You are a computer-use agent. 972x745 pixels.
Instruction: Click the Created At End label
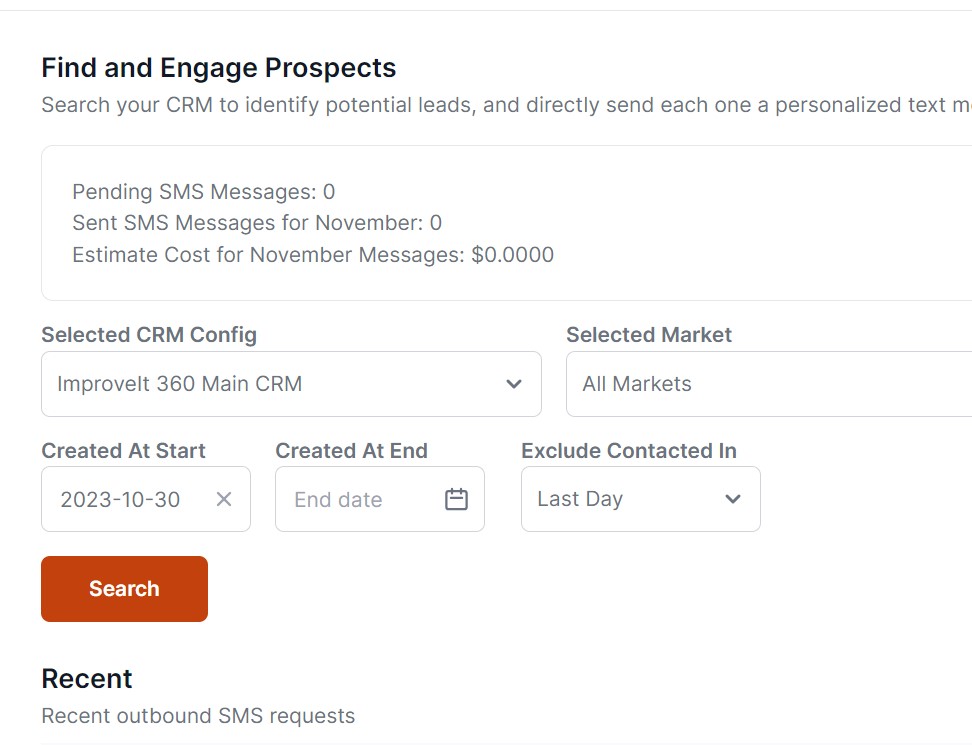(351, 451)
